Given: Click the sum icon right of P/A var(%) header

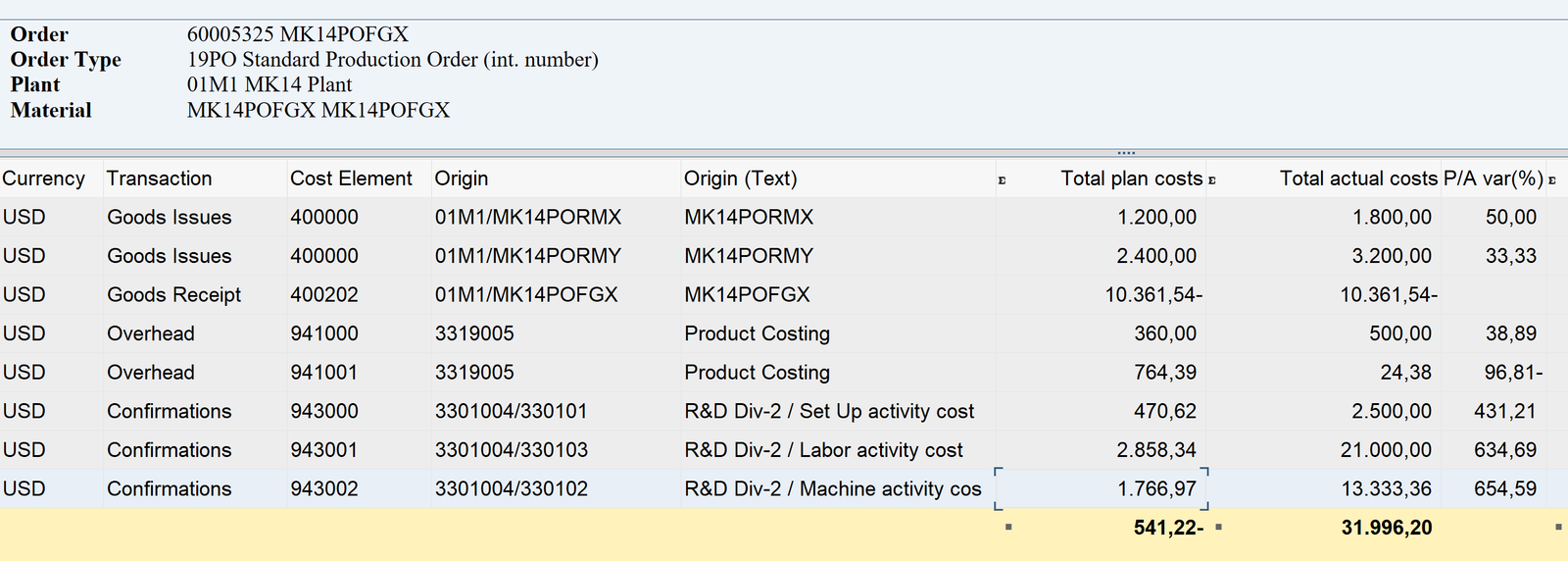Looking at the screenshot, I should point(1552,180).
